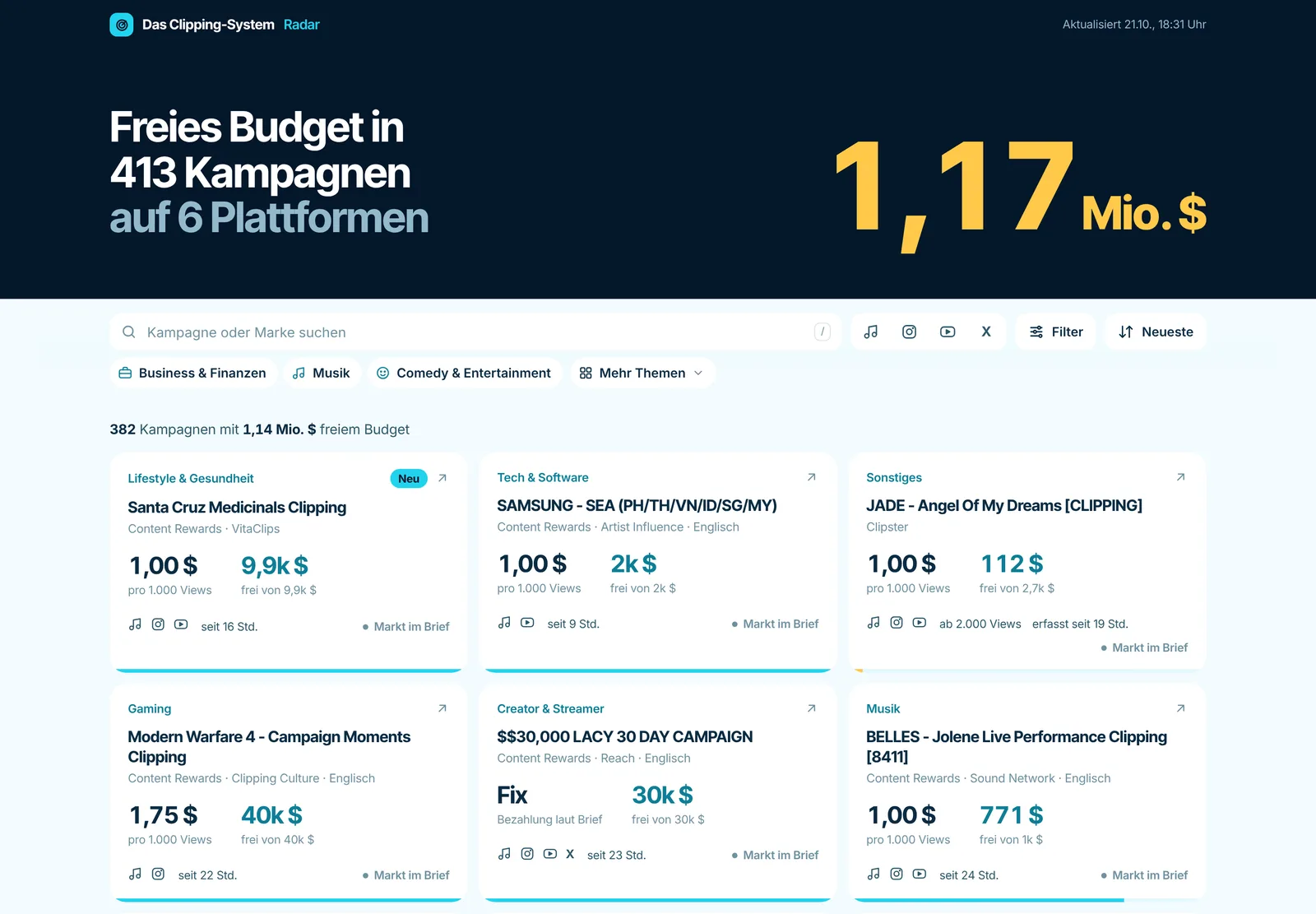This screenshot has width=1316, height=914.
Task: Click YouTube icon on SAMSUNG card
Action: [527, 623]
